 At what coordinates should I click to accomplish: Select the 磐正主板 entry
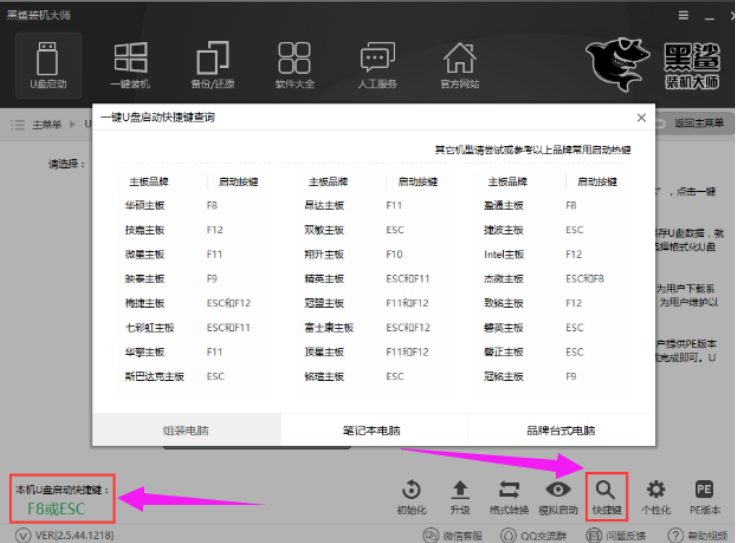coord(504,352)
